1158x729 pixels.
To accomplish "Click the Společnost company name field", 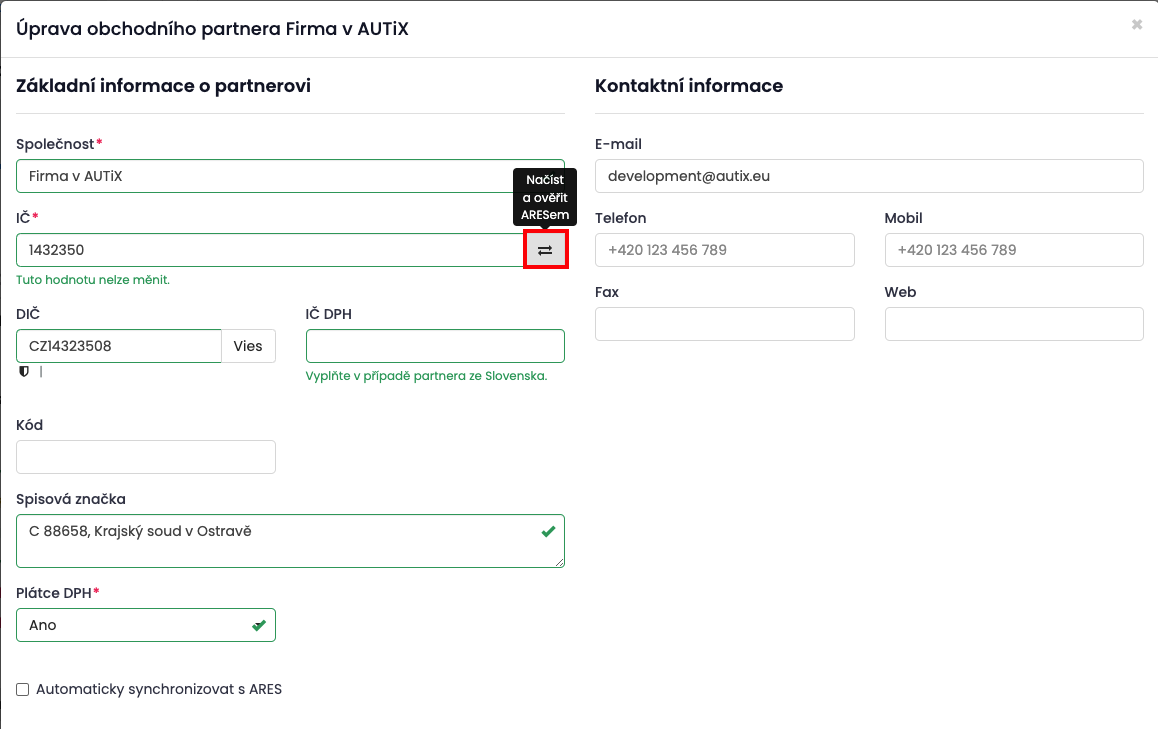I will click(270, 176).
